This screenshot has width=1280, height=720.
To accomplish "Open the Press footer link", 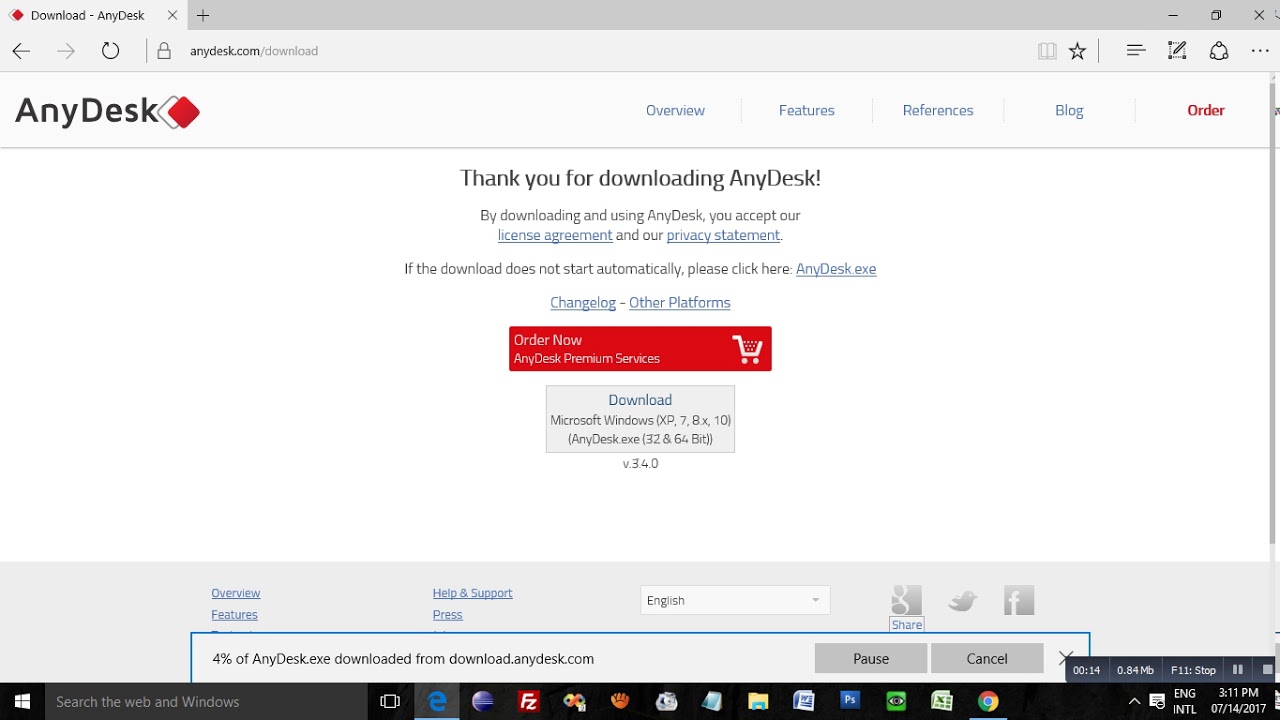I will tap(447, 615).
